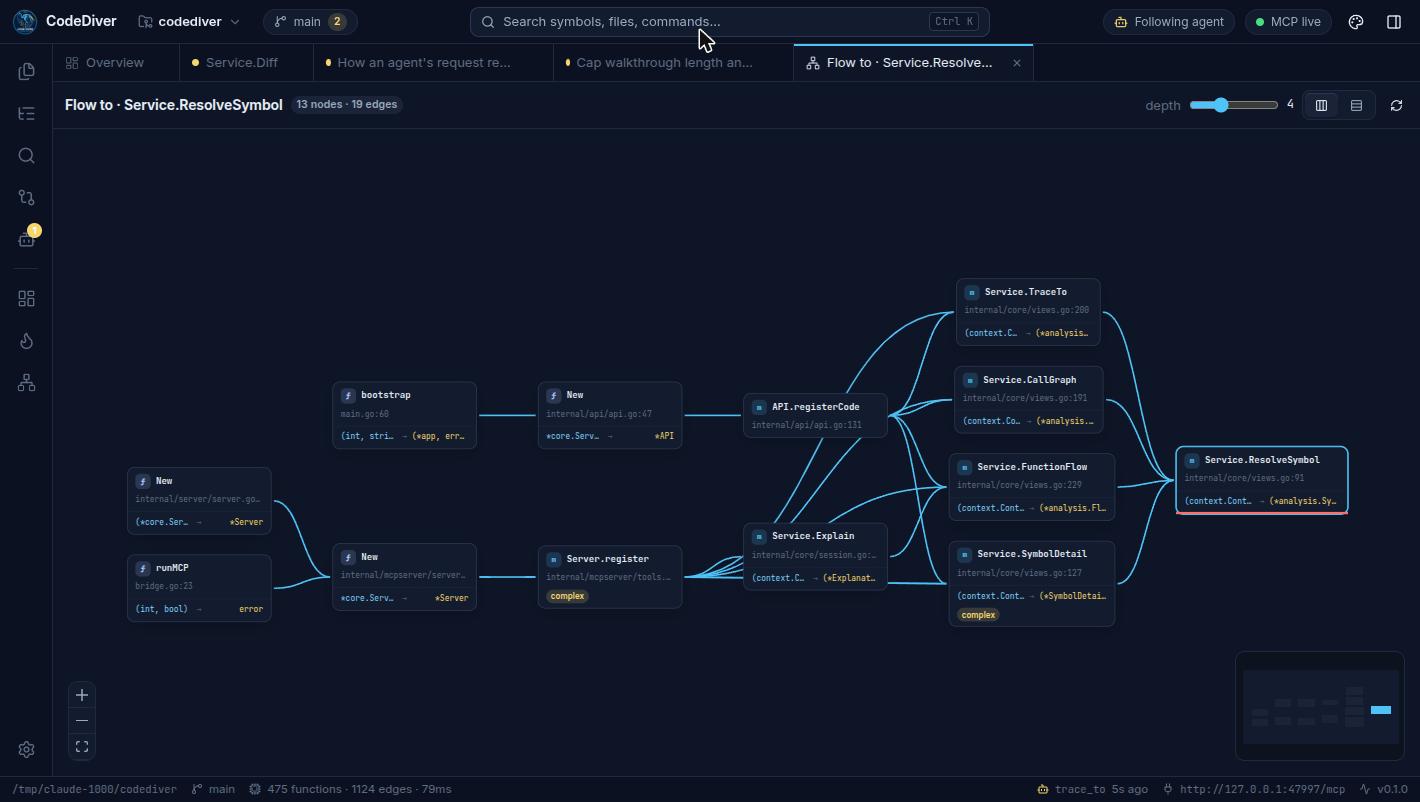Close the Flow to Service.Resolve tab
The height and width of the screenshot is (802, 1420).
tap(1017, 62)
